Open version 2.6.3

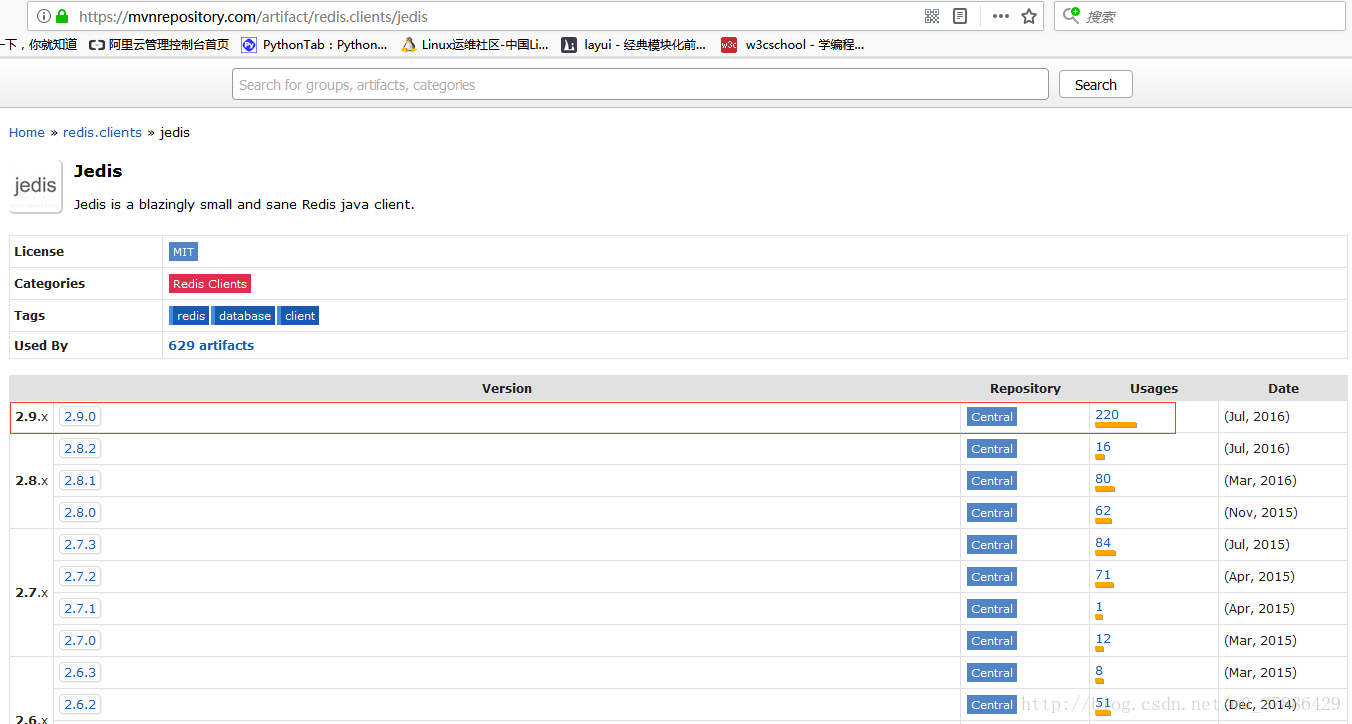point(80,673)
